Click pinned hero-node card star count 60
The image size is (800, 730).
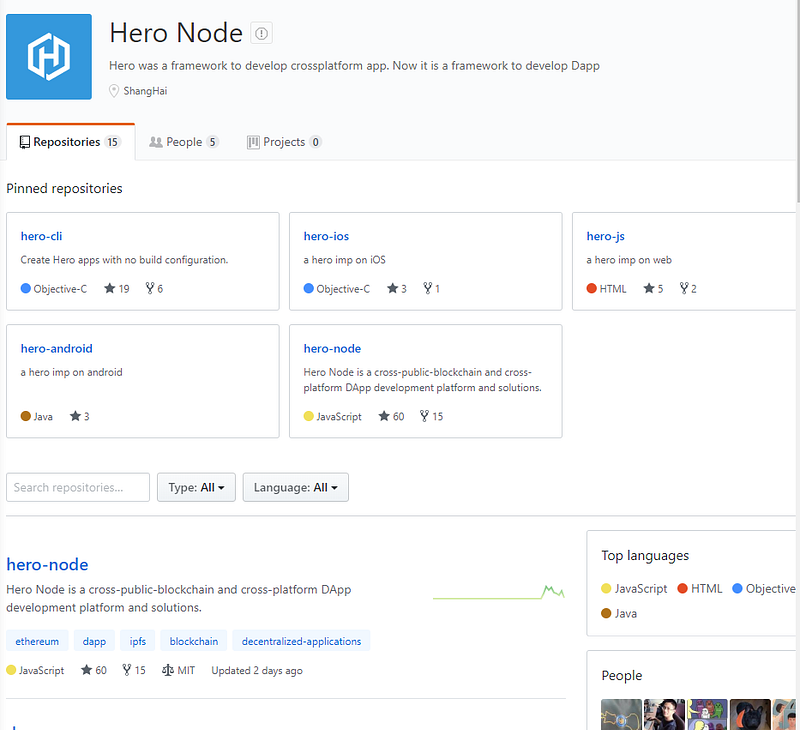[391, 416]
